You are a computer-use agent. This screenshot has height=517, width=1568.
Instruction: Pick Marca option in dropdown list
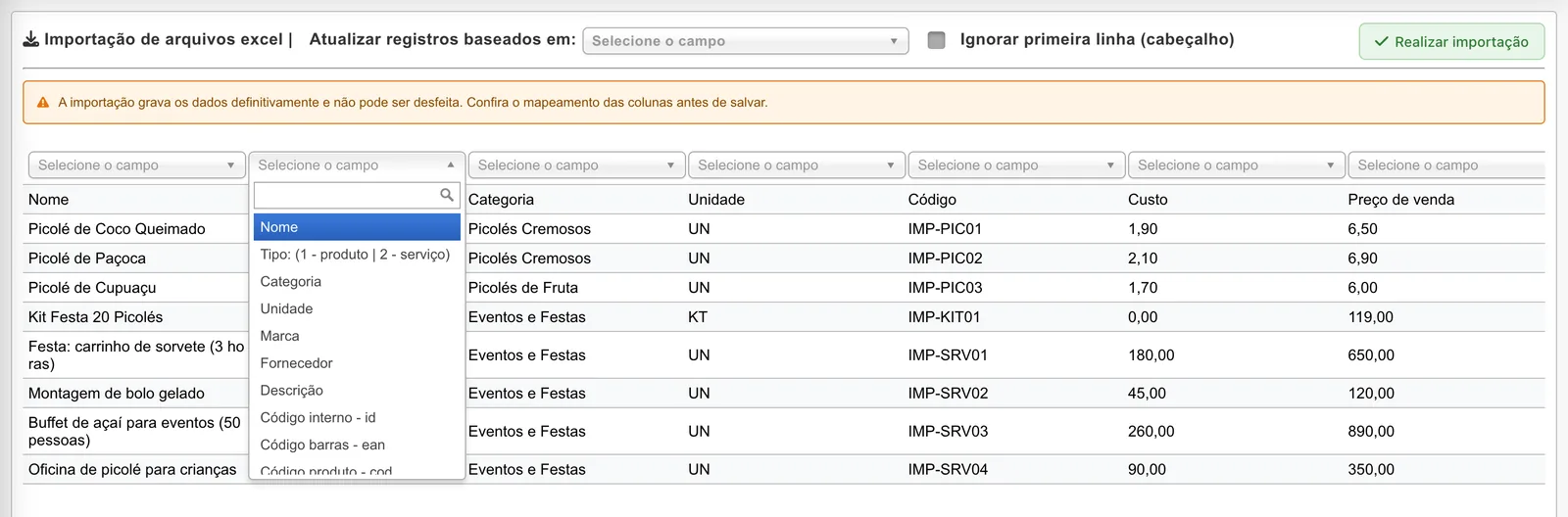click(357, 336)
